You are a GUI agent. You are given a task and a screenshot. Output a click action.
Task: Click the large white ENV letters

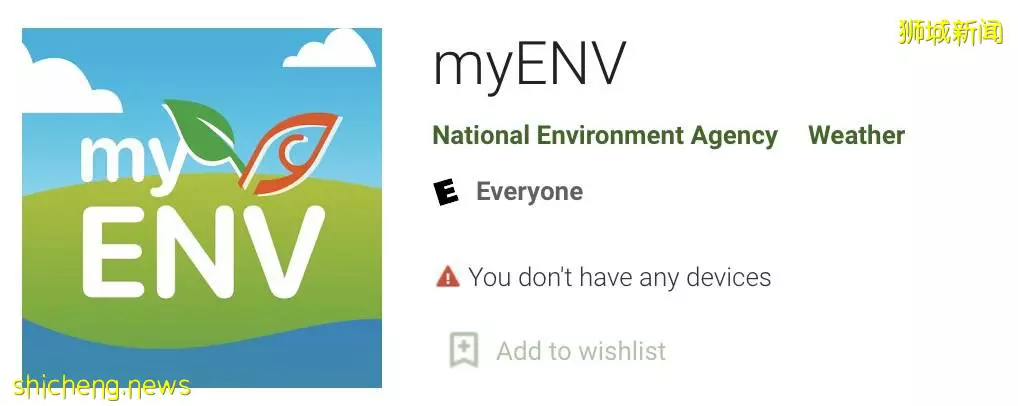click(x=203, y=253)
